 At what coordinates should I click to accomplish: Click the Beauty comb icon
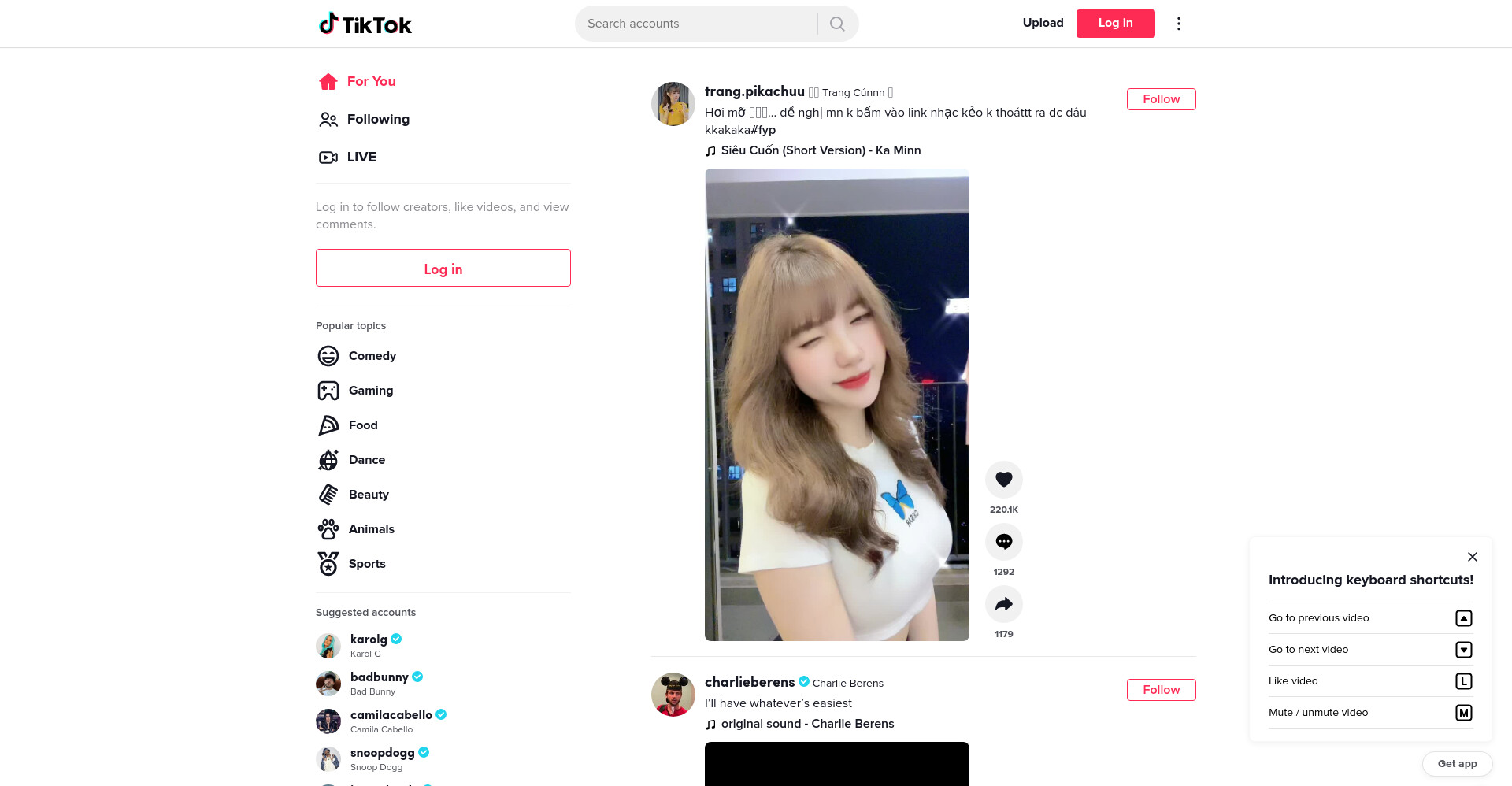(x=328, y=495)
